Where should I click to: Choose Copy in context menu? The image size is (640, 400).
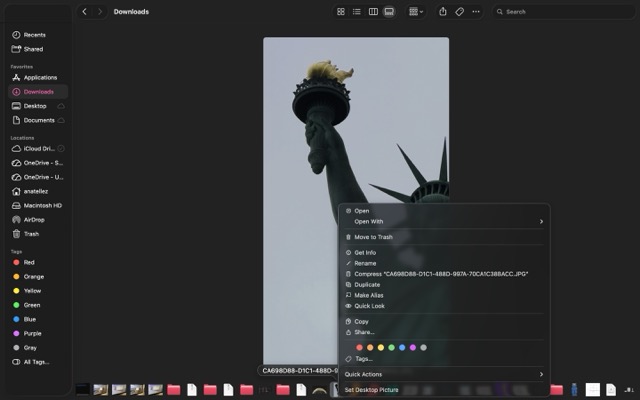(x=444, y=322)
